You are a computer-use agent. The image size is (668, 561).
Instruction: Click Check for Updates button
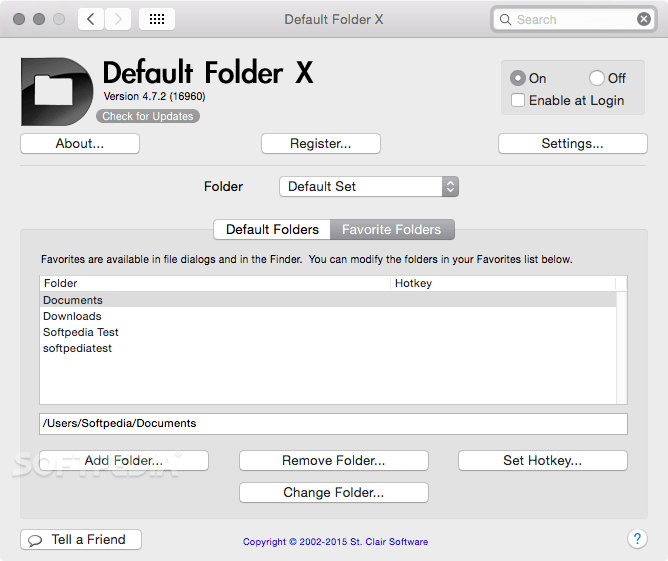[x=148, y=116]
